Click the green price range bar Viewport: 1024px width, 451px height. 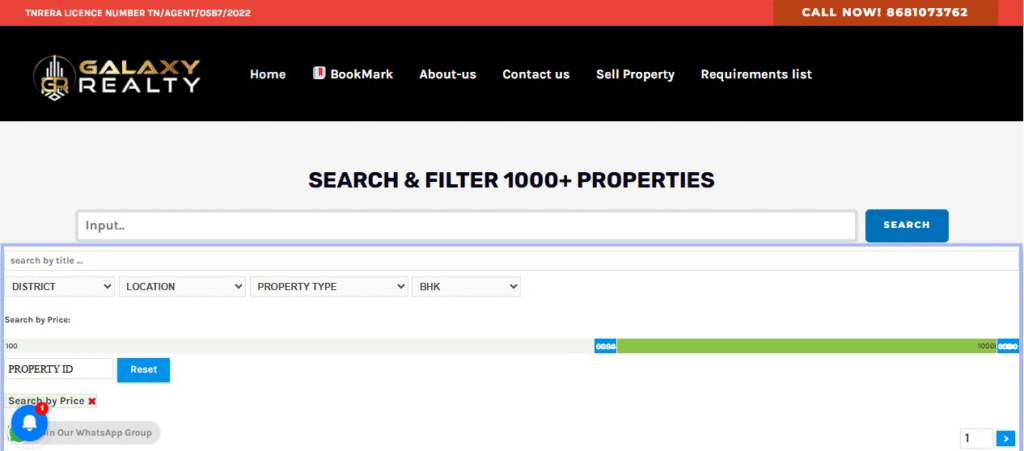pos(807,346)
